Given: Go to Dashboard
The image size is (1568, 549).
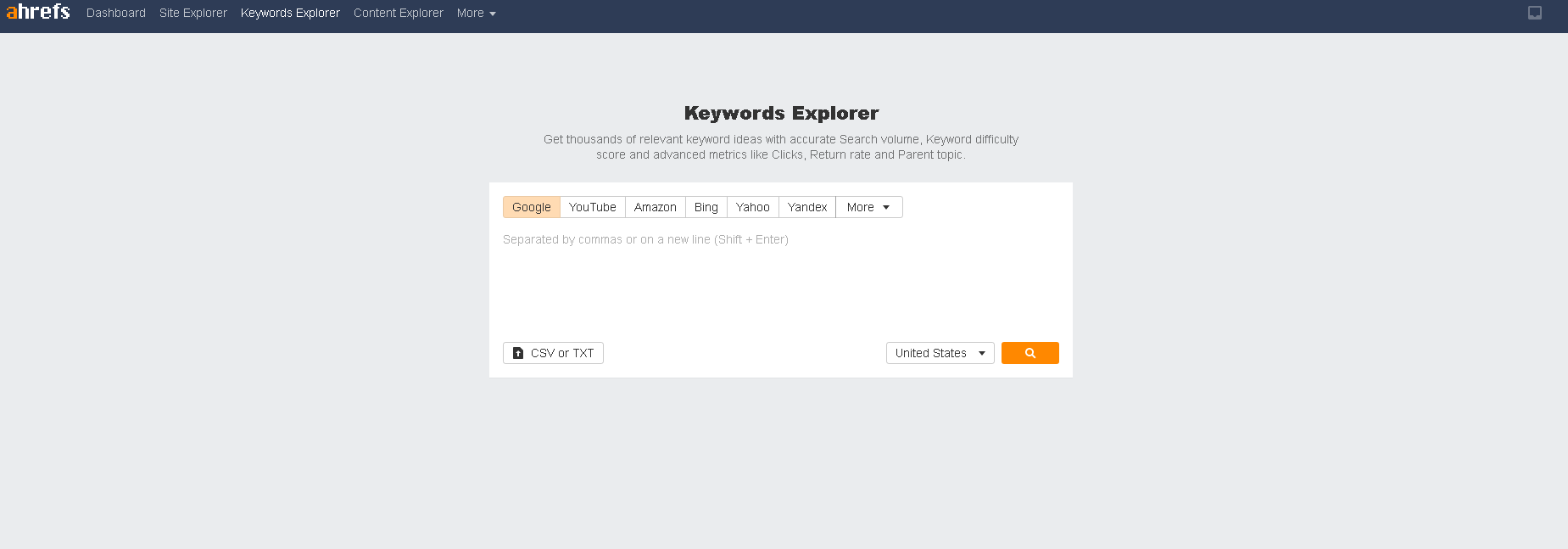Looking at the screenshot, I should point(116,13).
